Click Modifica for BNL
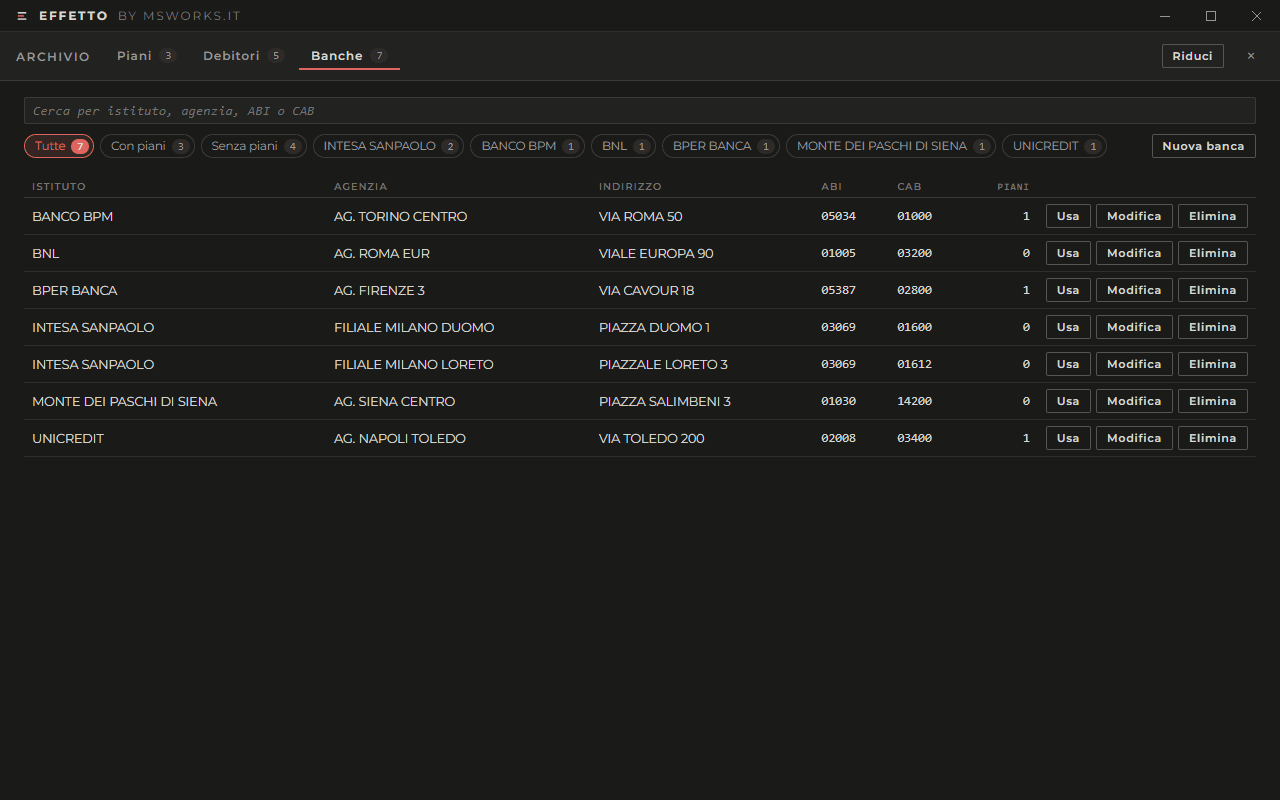 [x=1134, y=253]
